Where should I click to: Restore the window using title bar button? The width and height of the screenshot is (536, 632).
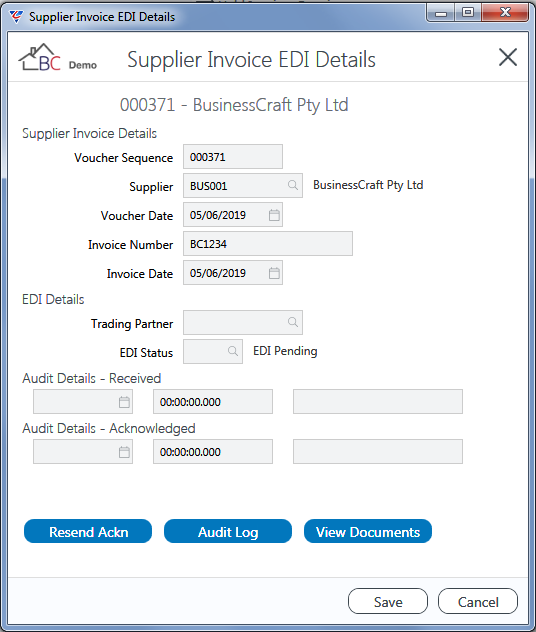tap(467, 13)
